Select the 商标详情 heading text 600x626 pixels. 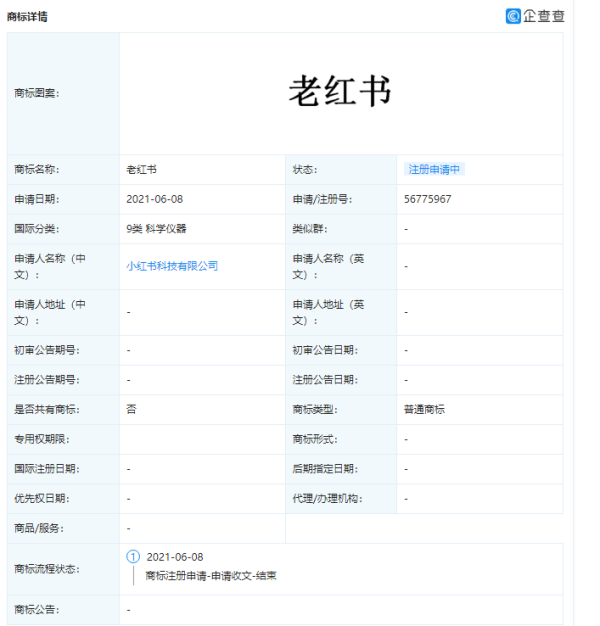pyautogui.click(x=27, y=17)
